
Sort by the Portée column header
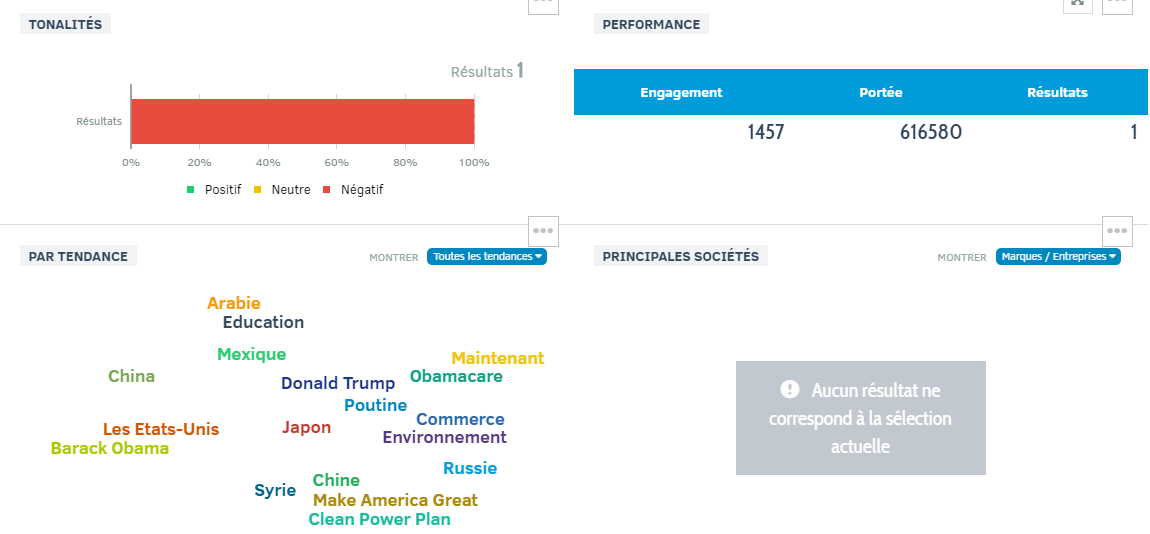[x=881, y=92]
